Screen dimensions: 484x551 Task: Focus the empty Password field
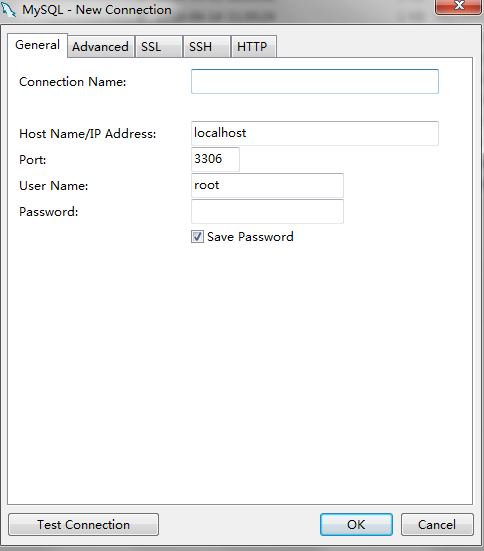tap(267, 211)
